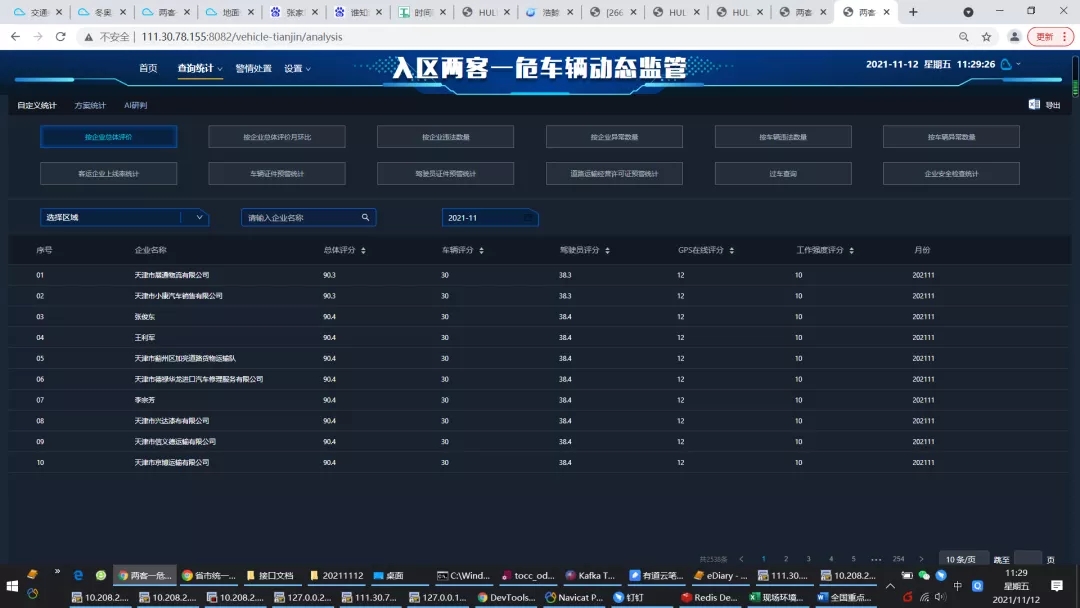Expand the dropdown arrow next to weather icon
Viewport: 1080px width, 608px height.
[x=1019, y=64]
